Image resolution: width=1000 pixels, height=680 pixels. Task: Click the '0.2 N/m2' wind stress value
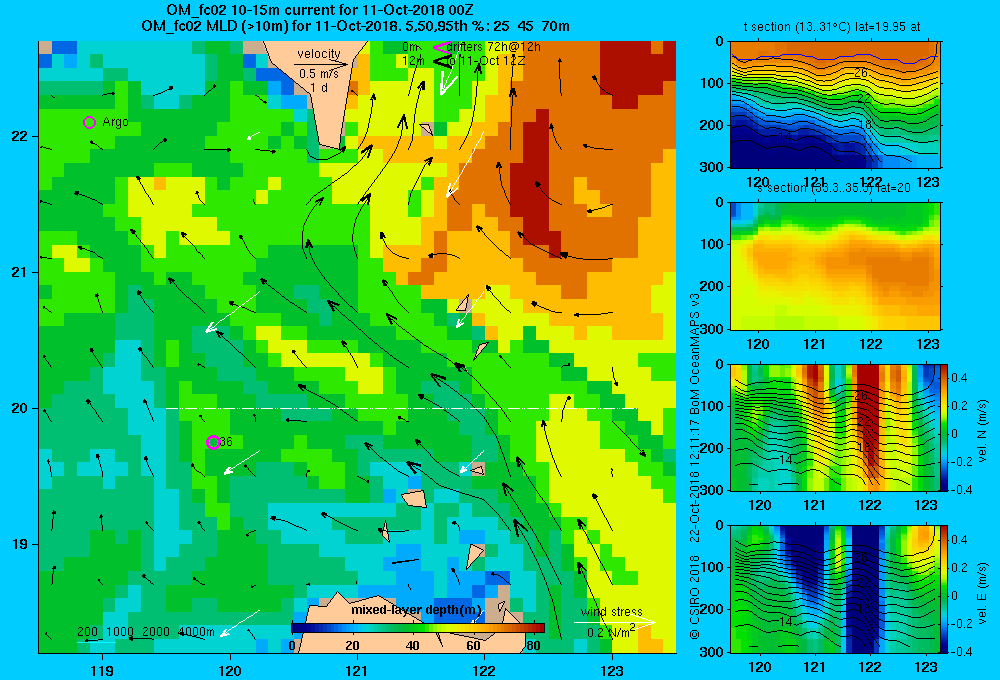612,632
